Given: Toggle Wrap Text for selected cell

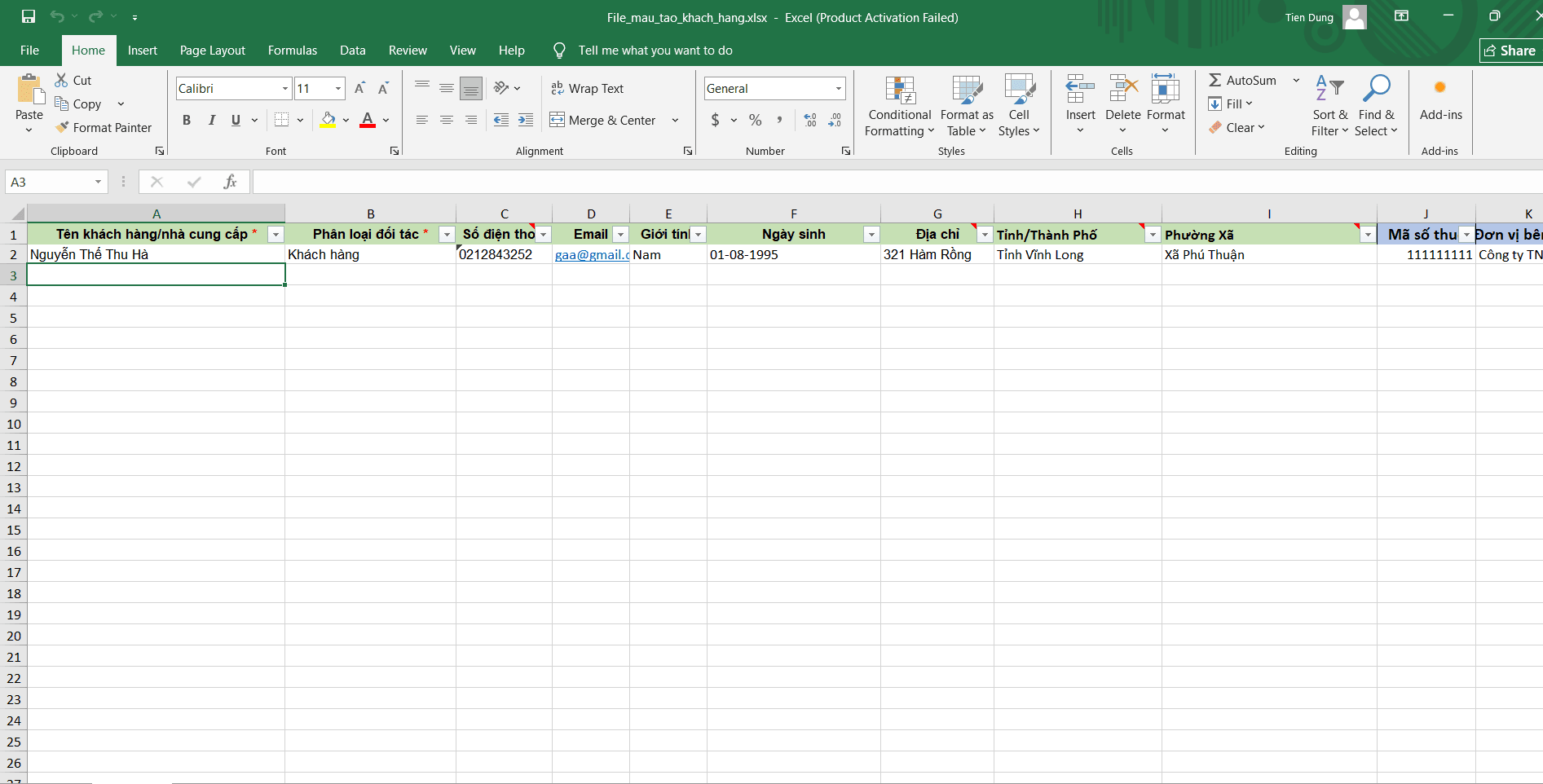Looking at the screenshot, I should click(x=587, y=88).
